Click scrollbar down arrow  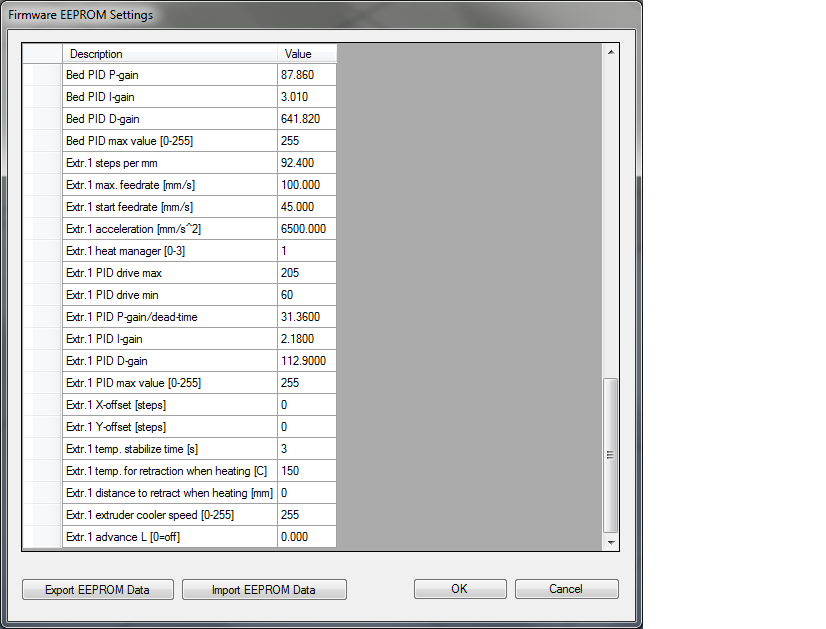[x=611, y=541]
